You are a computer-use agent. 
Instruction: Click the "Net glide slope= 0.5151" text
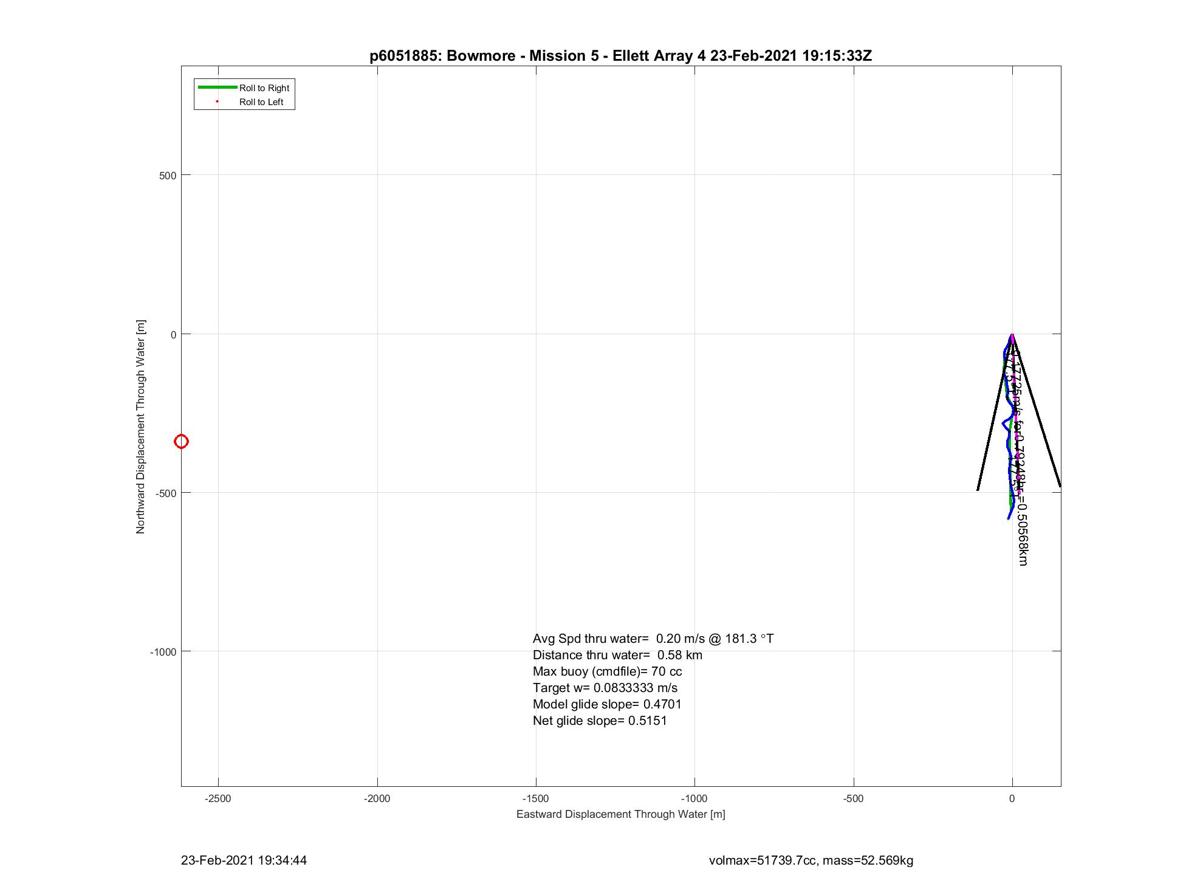pyautogui.click(x=599, y=720)
